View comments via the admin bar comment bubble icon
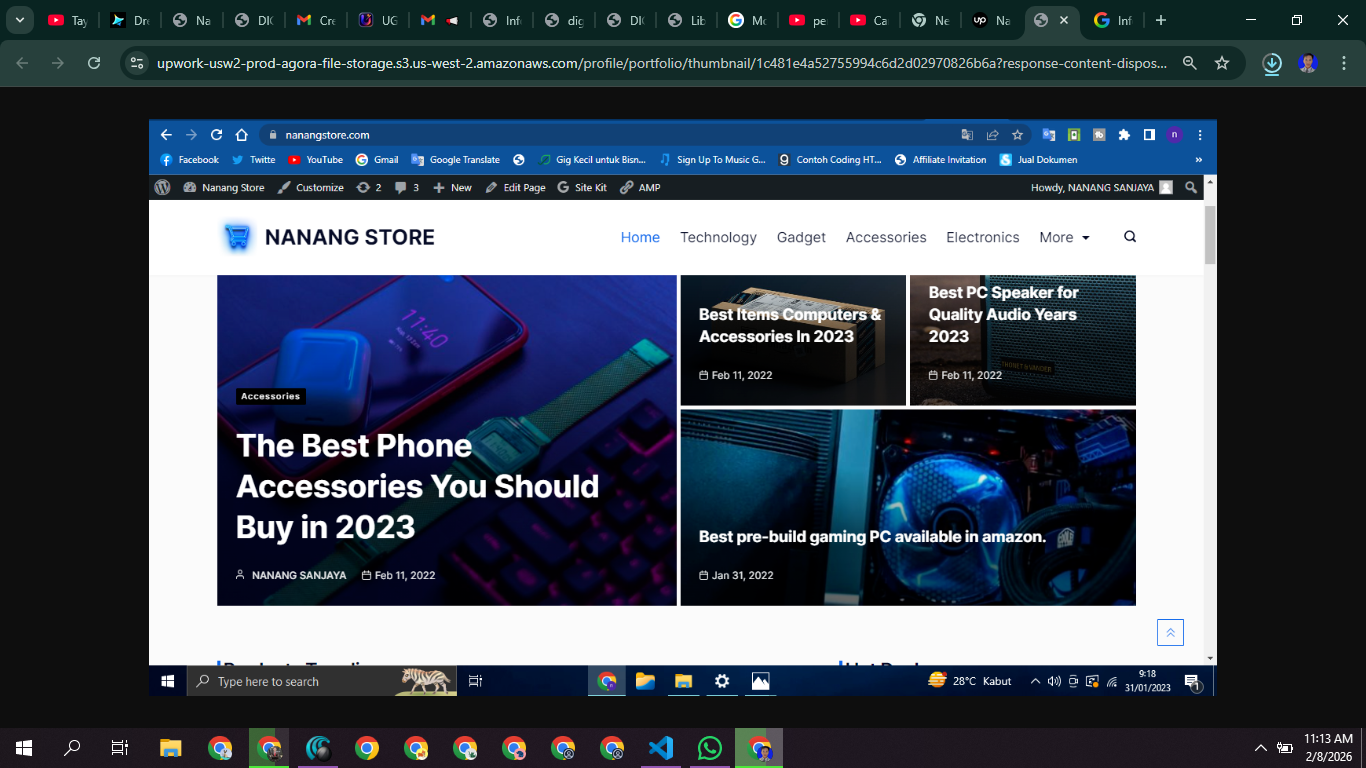Image resolution: width=1366 pixels, height=768 pixels. coord(399,187)
